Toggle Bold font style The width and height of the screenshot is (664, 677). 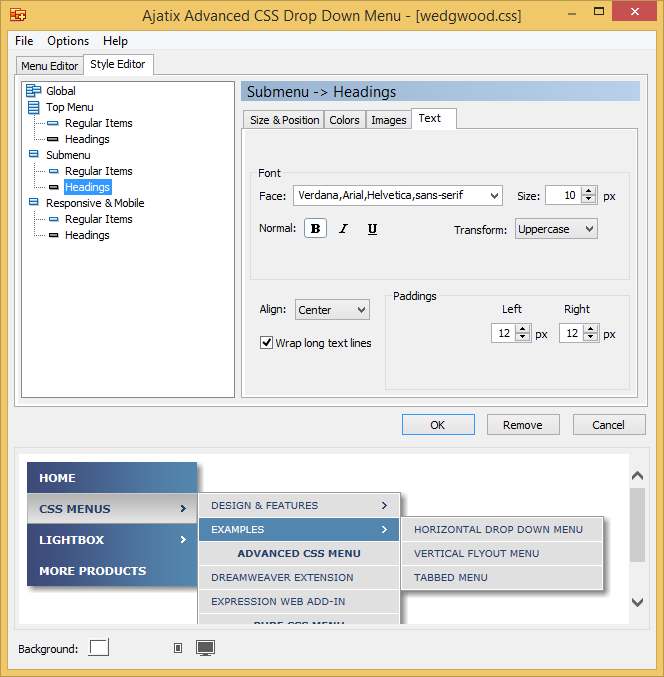(315, 228)
